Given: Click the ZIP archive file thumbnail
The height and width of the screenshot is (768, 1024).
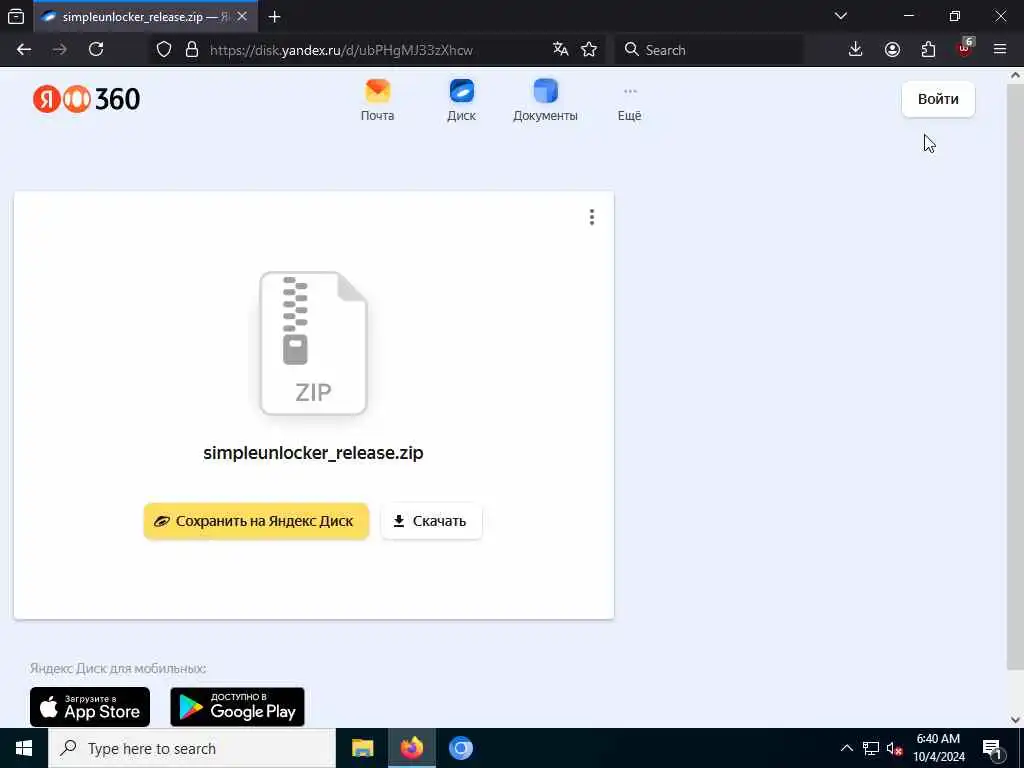Looking at the screenshot, I should pos(313,343).
